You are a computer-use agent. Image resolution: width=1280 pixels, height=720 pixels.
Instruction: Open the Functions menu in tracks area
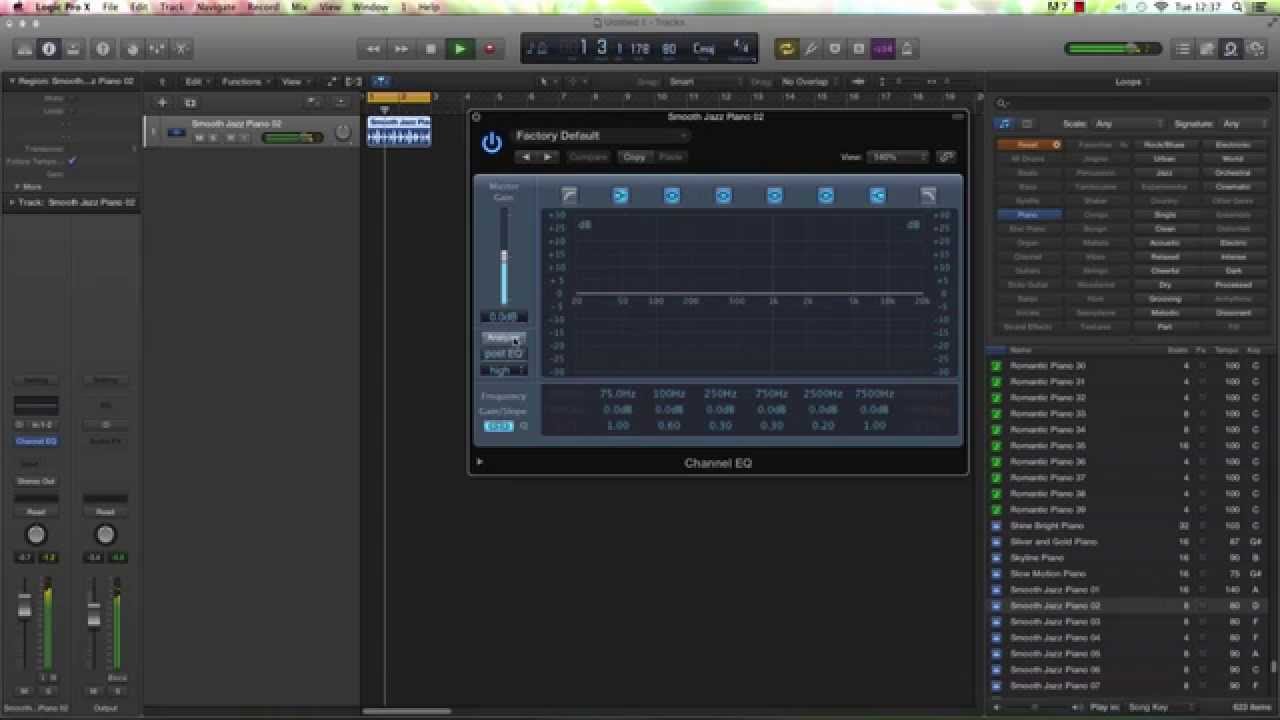click(x=245, y=81)
